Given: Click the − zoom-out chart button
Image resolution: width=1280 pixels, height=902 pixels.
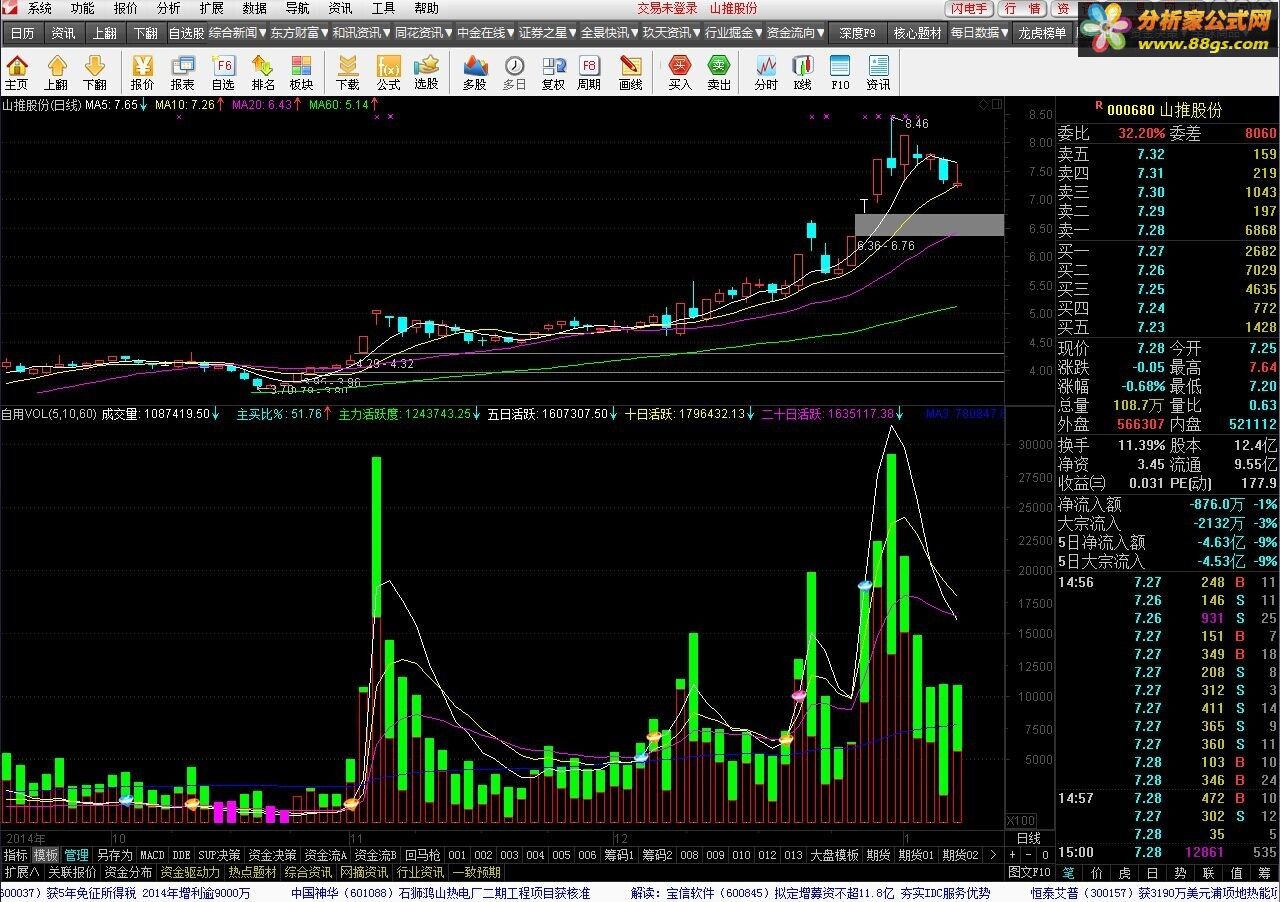Looking at the screenshot, I should tap(1029, 855).
